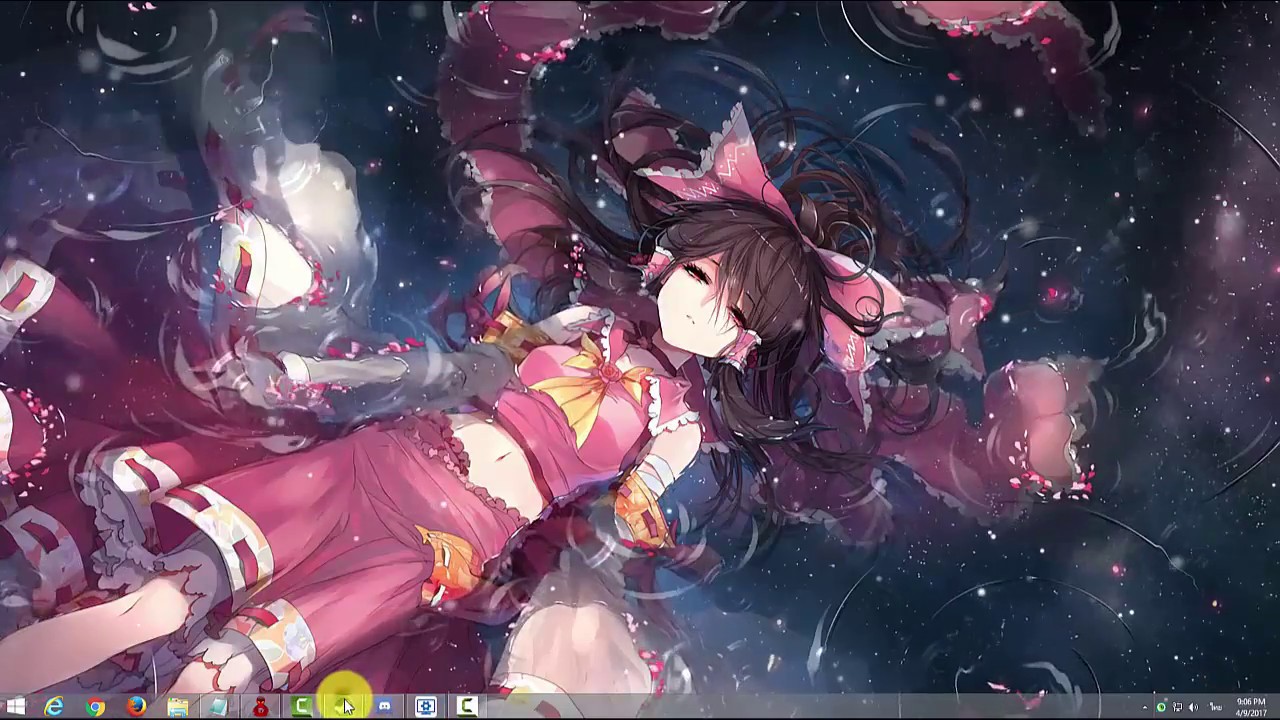This screenshot has height=720, width=1280.
Task: Click the green circular tray icon
Action: (1161, 707)
